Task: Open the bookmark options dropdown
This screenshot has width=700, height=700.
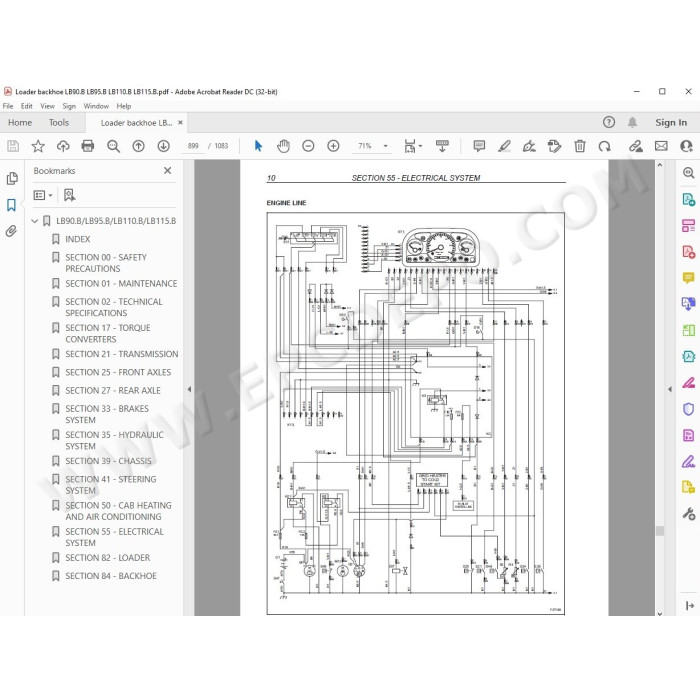Action: tap(43, 195)
